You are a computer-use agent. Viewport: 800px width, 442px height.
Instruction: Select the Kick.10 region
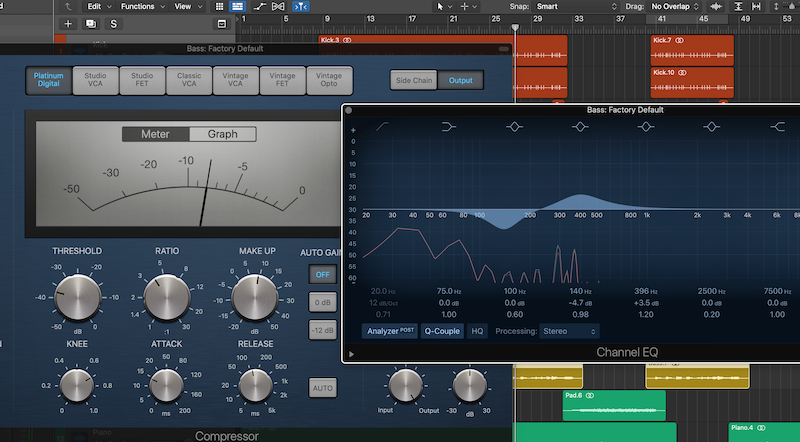[x=692, y=83]
